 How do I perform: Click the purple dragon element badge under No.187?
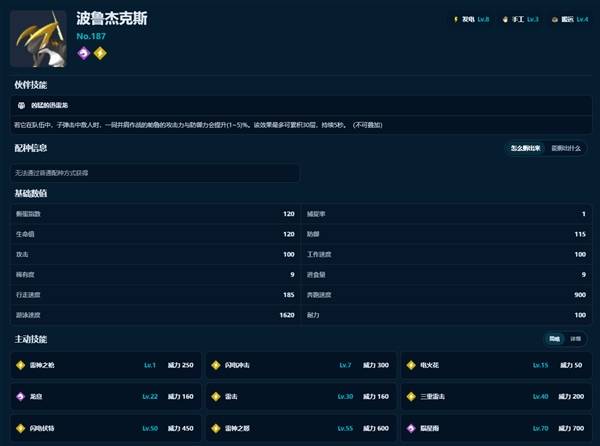click(x=84, y=53)
